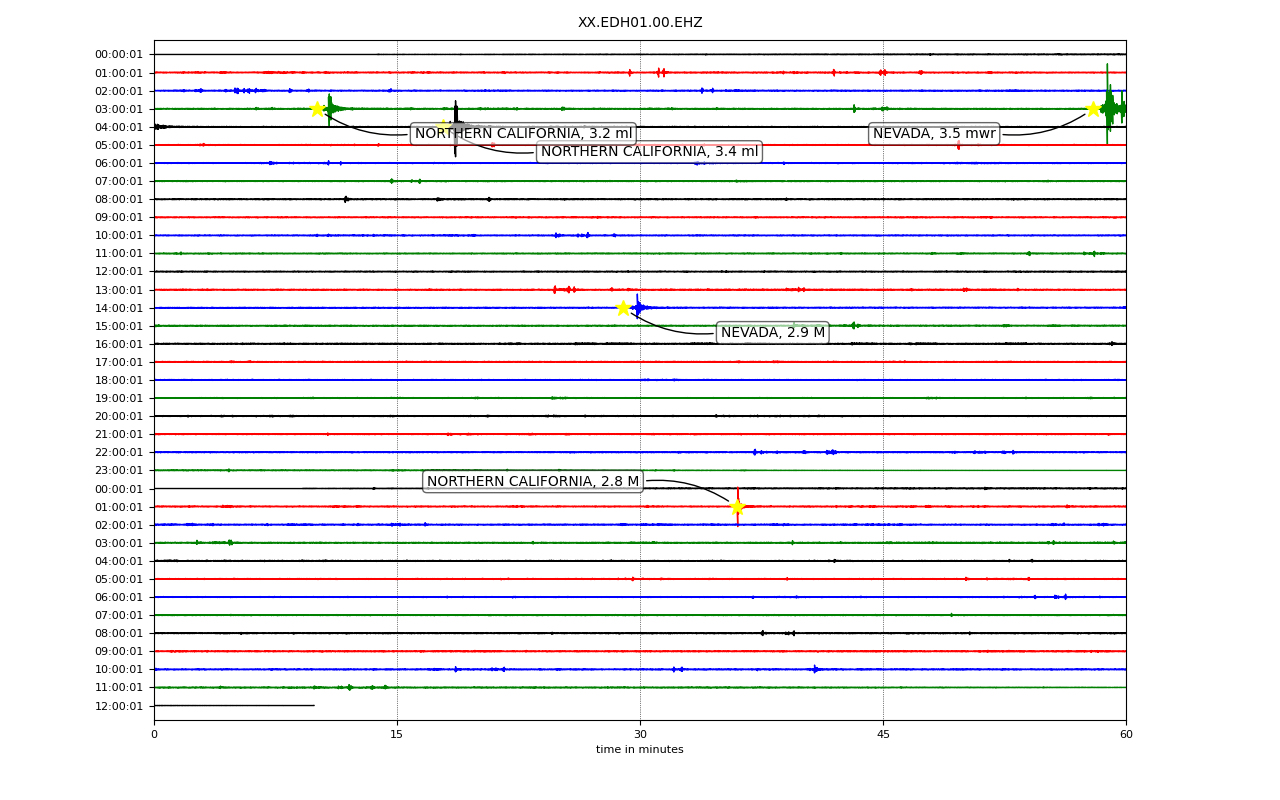This screenshot has width=1280, height=800.
Task: Click the 'time in minutes' axis label
Action: [x=640, y=750]
